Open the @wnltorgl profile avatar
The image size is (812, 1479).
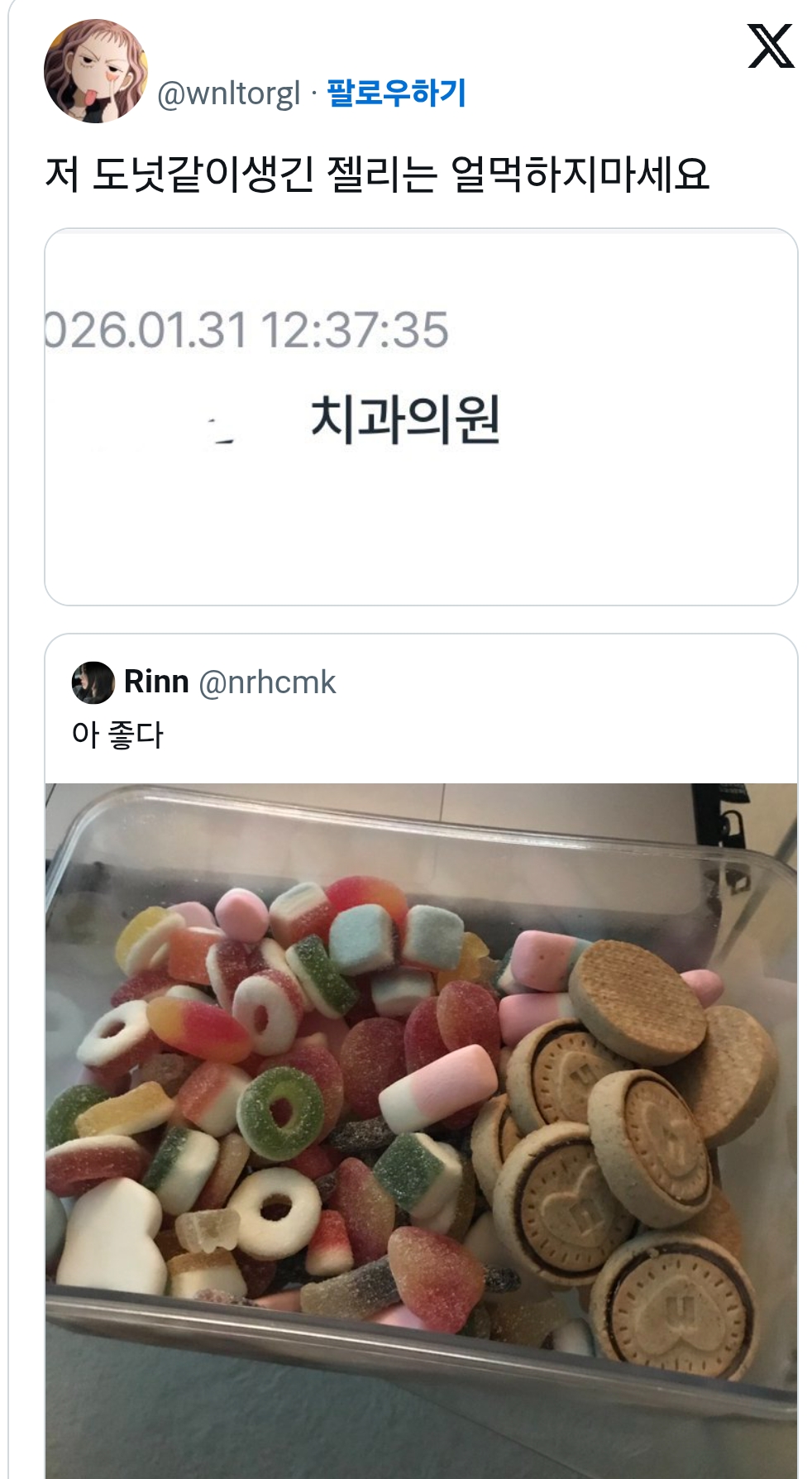[95, 71]
